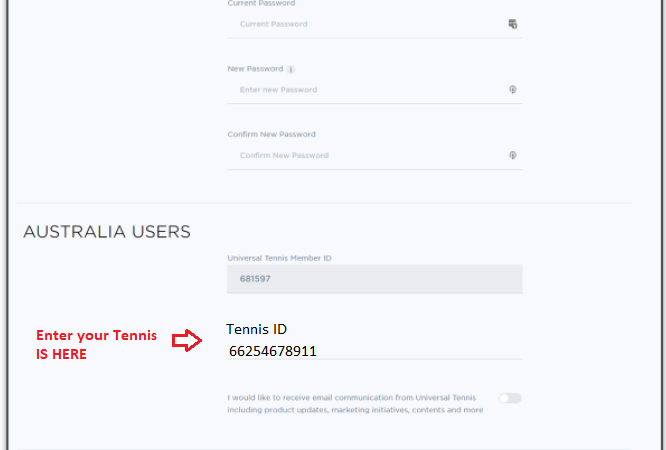The width and height of the screenshot is (666, 450).
Task: Click the Universal Tennis Member ID box 681597
Action: click(374, 279)
